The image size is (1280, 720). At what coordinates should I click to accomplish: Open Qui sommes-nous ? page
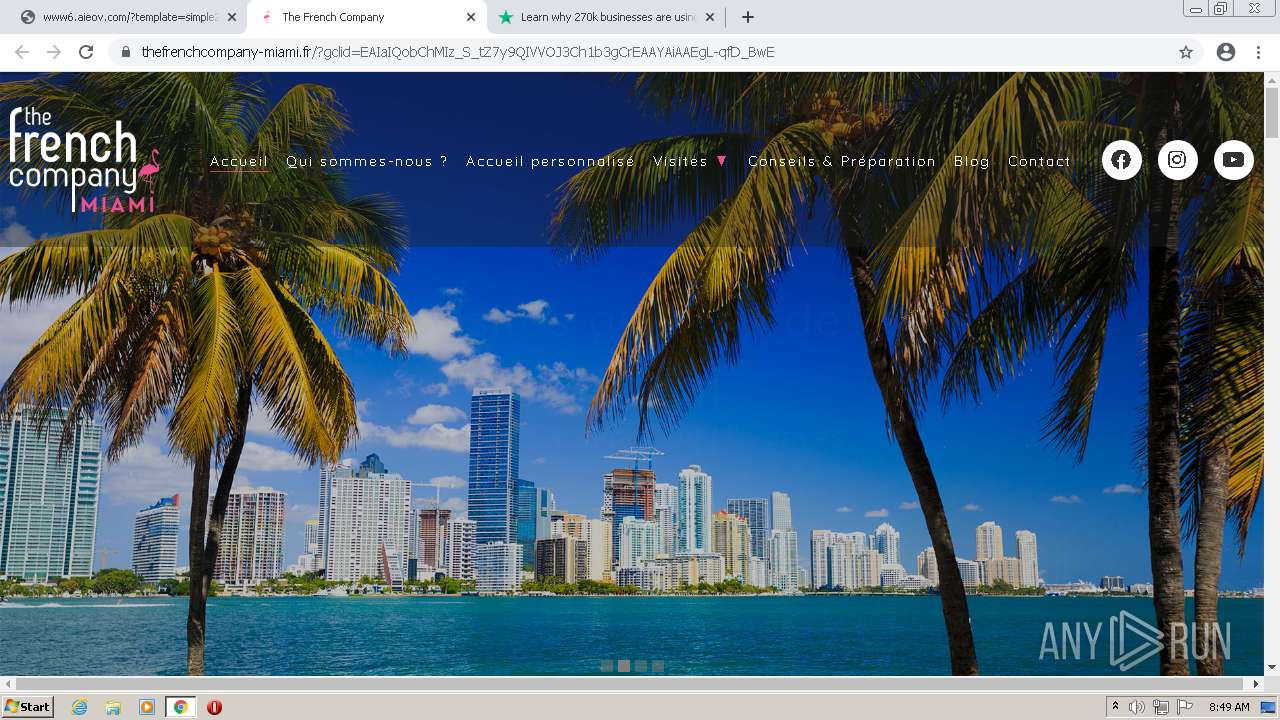[367, 161]
